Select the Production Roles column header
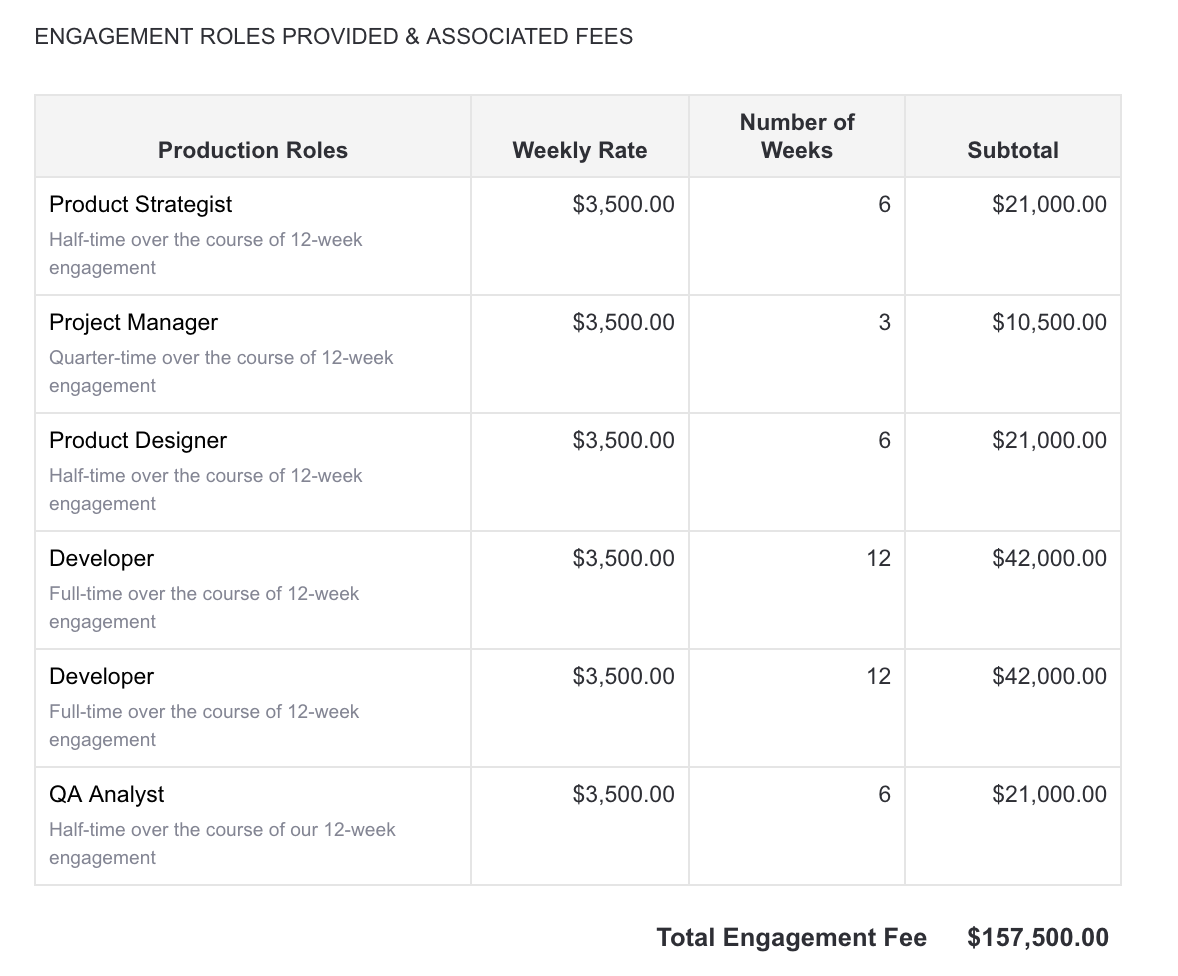 pyautogui.click(x=253, y=150)
